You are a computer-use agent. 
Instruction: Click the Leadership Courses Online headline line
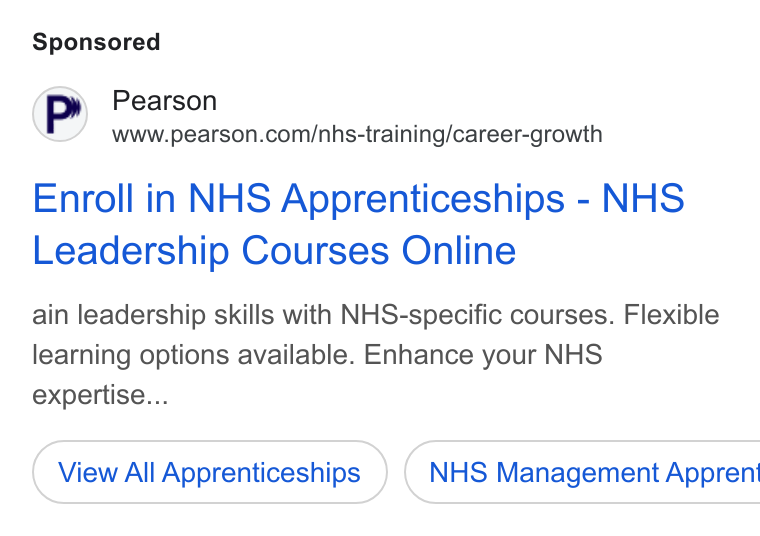[x=274, y=251]
